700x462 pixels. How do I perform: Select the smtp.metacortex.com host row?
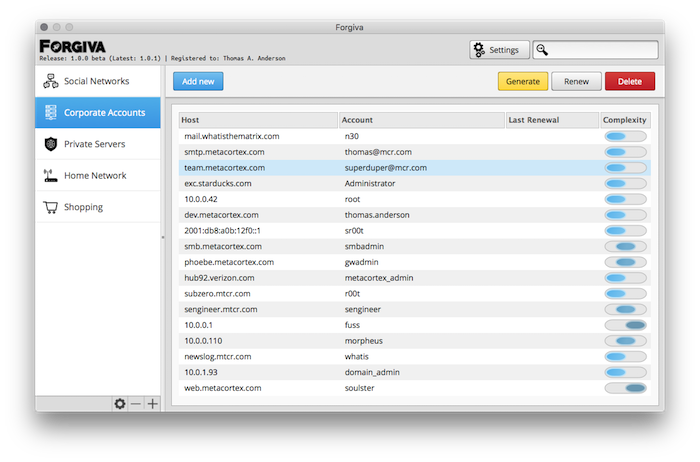point(415,152)
